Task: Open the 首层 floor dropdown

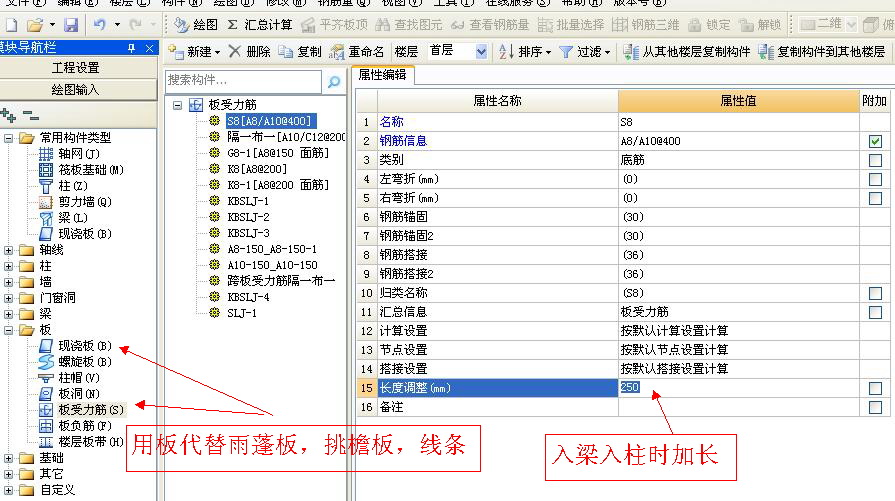Action: [x=481, y=52]
